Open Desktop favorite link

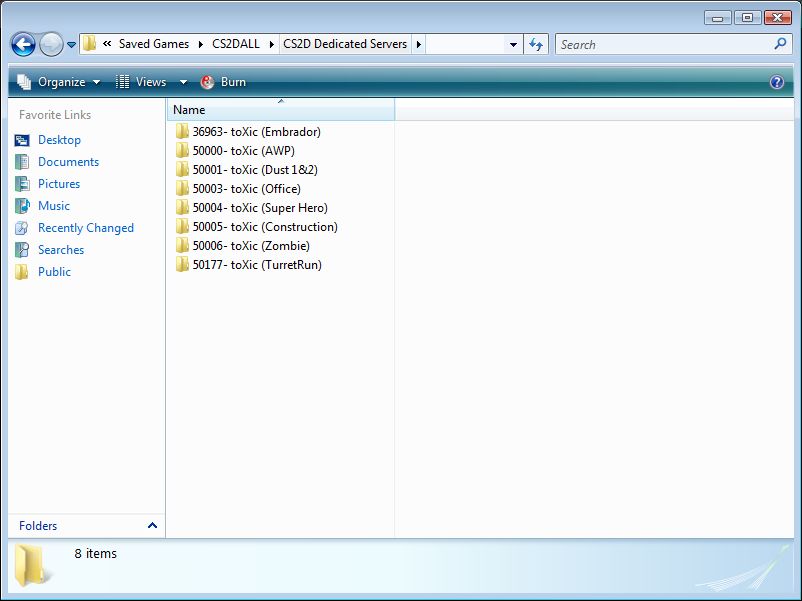(x=59, y=140)
